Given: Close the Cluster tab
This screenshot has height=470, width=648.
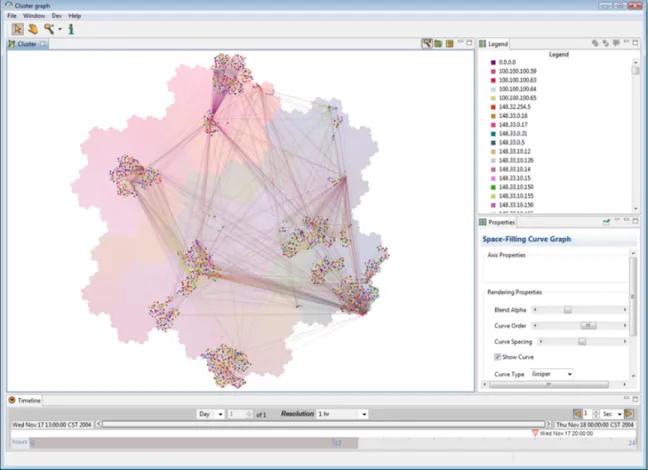Looking at the screenshot, I should [43, 44].
